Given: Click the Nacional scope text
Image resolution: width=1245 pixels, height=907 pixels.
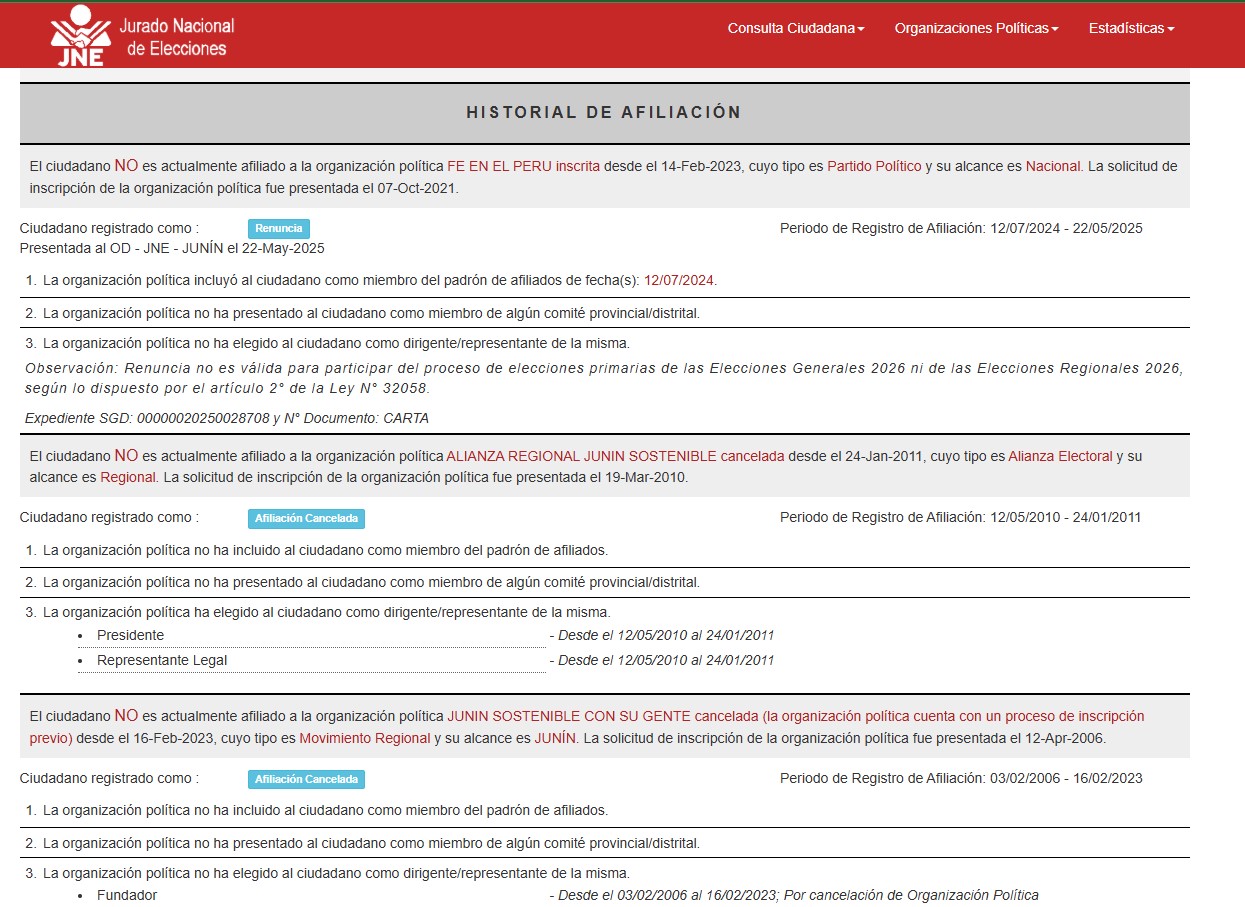Looking at the screenshot, I should tap(1054, 166).
